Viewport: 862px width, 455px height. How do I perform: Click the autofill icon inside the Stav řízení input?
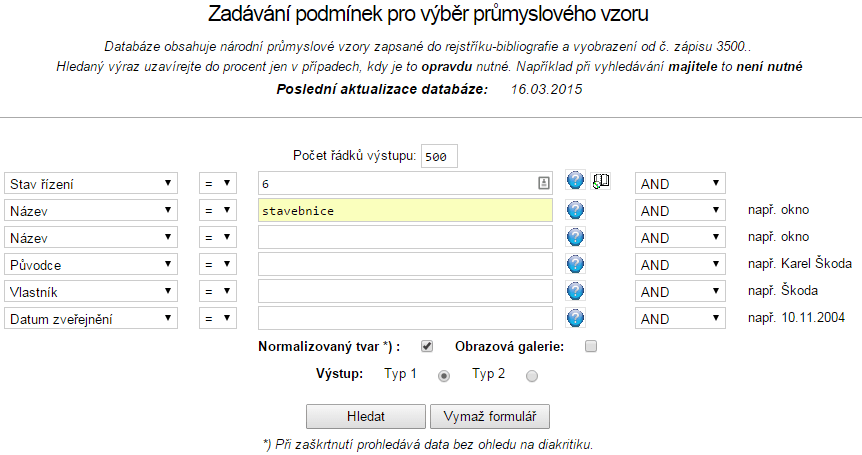[544, 183]
